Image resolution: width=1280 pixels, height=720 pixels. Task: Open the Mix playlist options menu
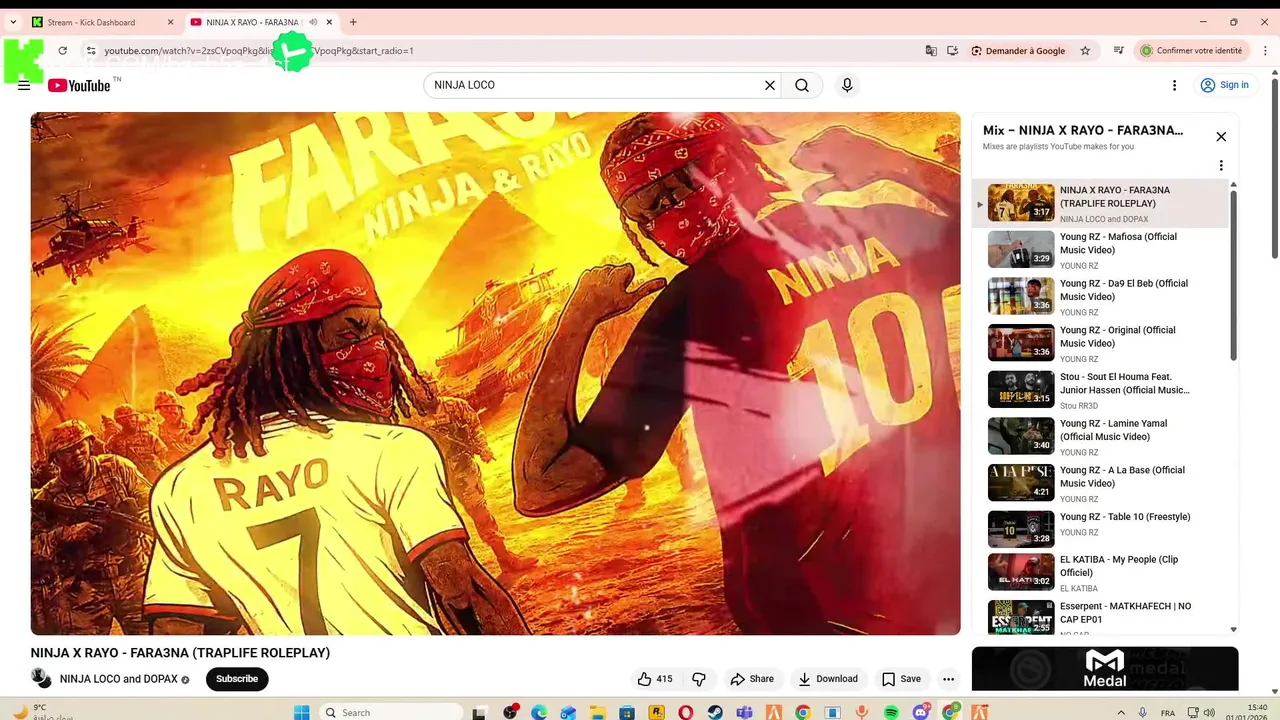1221,166
